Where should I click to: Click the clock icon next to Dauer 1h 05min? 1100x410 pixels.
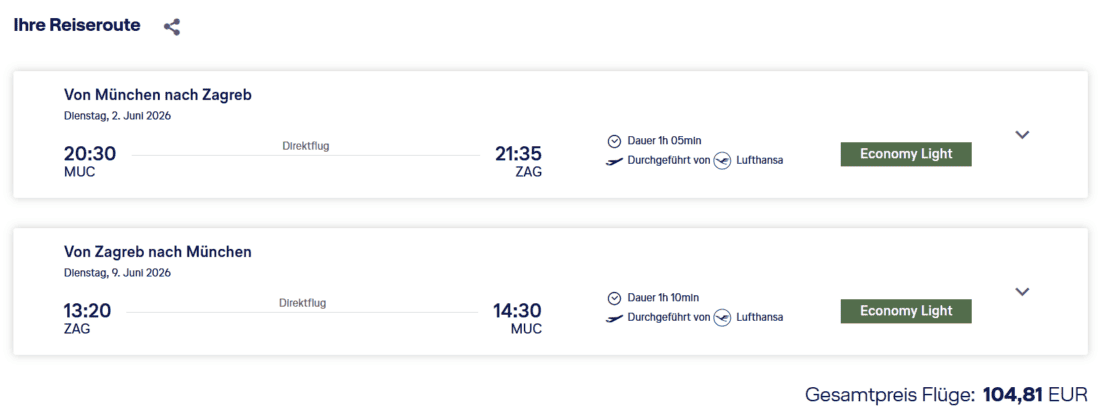[x=614, y=141]
